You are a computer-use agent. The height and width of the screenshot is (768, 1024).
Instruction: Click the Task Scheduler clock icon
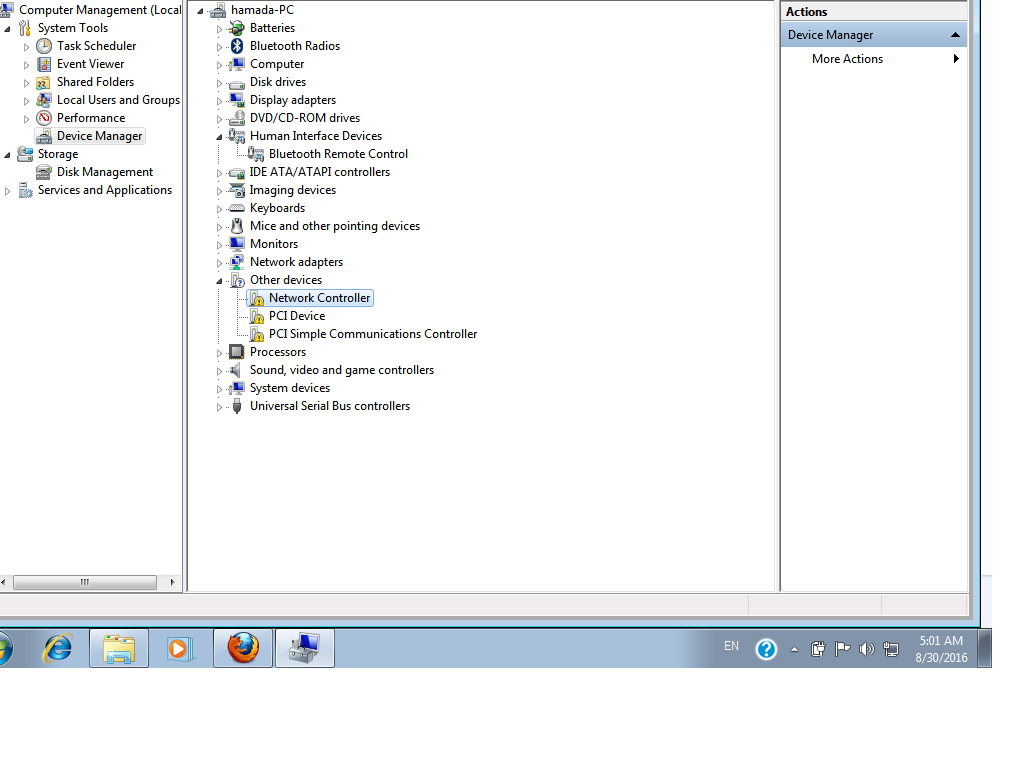44,46
